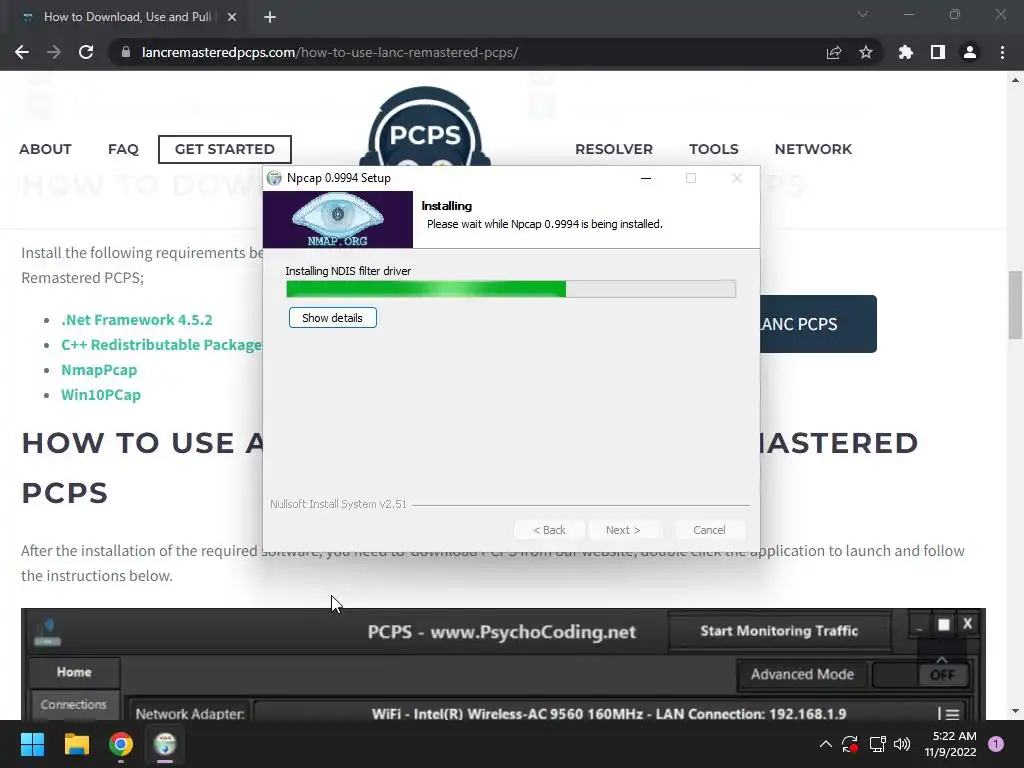Click the page vertical scrollbar thumb
The width and height of the screenshot is (1024, 768).
[x=1015, y=305]
